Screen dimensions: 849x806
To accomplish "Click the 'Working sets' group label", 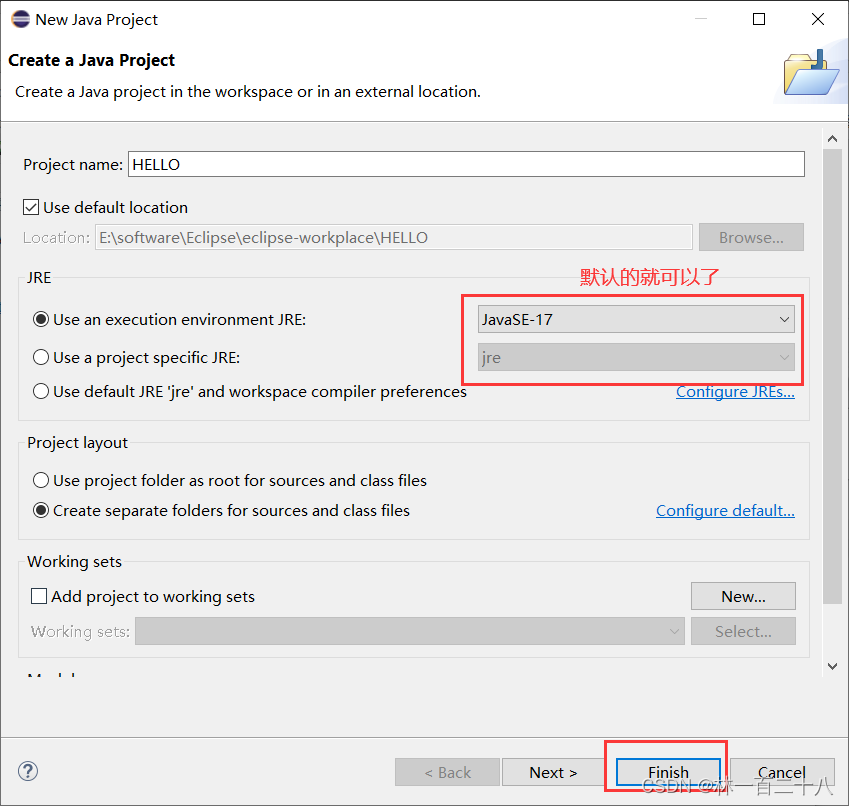I will [x=74, y=562].
